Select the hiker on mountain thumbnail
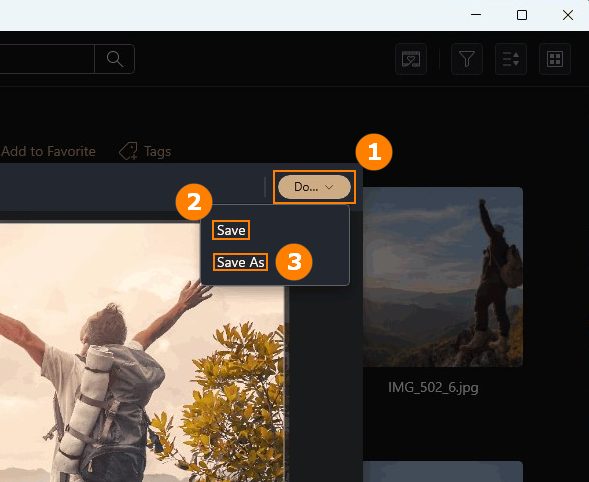 click(443, 277)
